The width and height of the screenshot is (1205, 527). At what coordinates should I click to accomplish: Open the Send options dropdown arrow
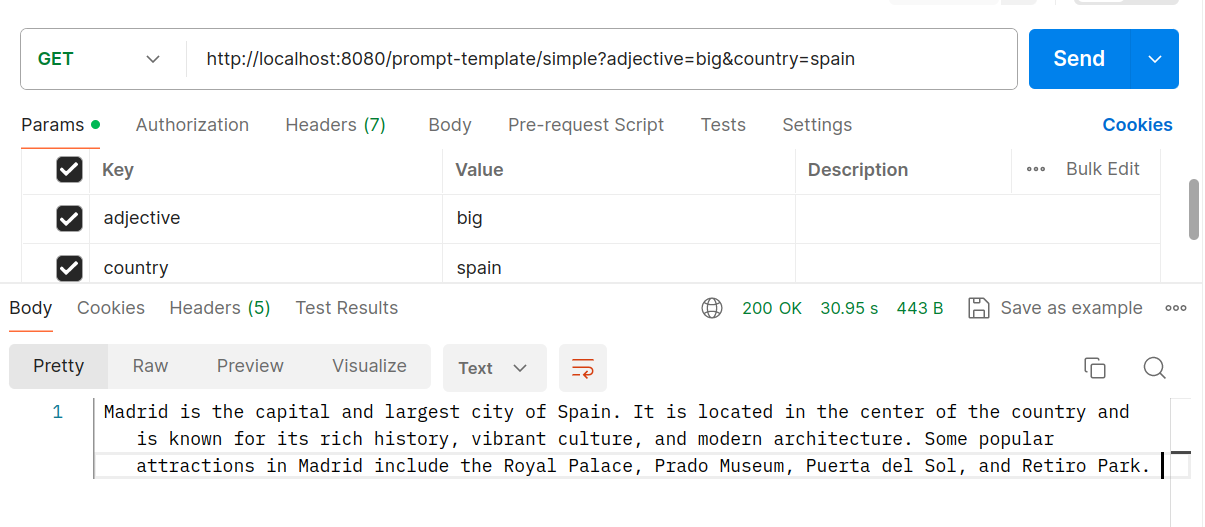pos(1155,59)
